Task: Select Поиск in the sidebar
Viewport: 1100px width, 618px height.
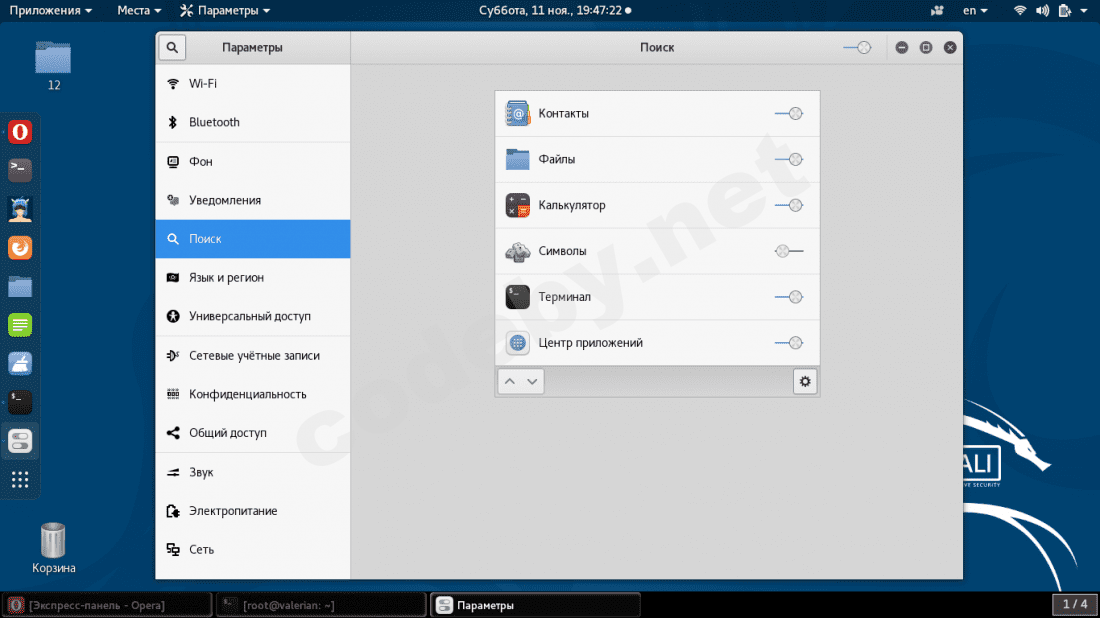Action: coord(253,239)
